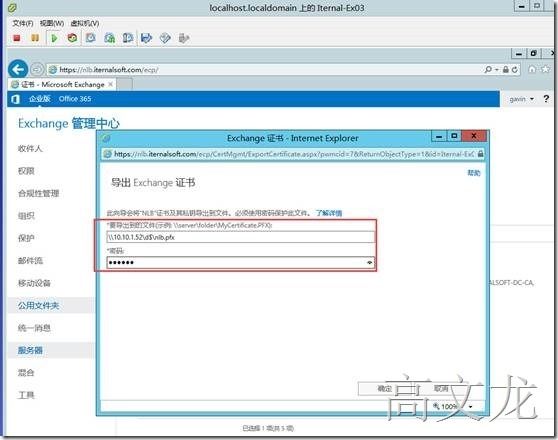Open the 文件(F) menu
The image size is (558, 440).
click(x=23, y=23)
